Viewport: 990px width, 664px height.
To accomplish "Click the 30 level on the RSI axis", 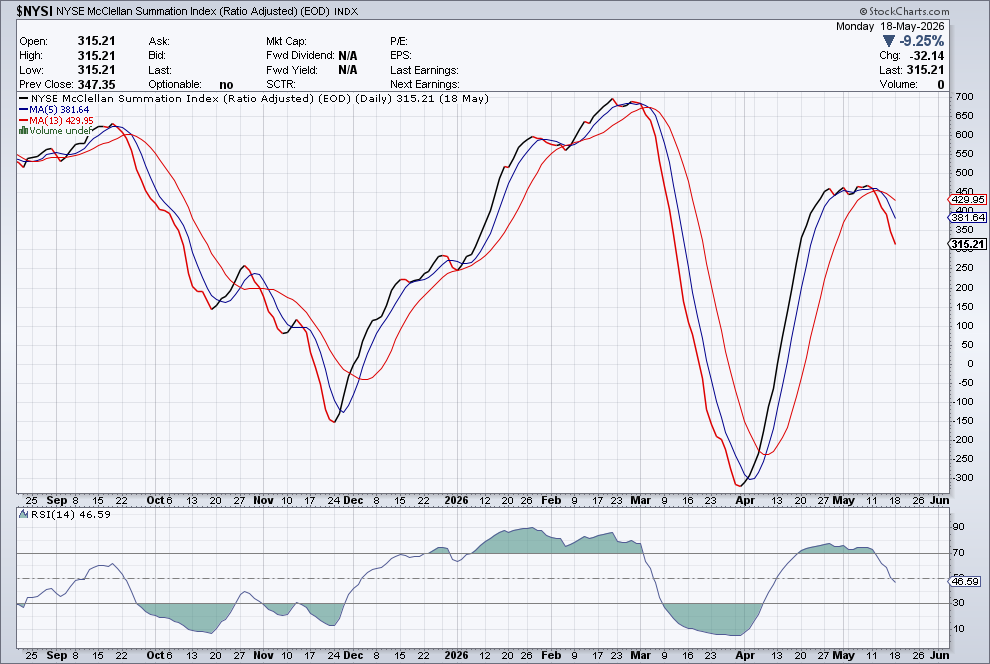I will click(958, 603).
